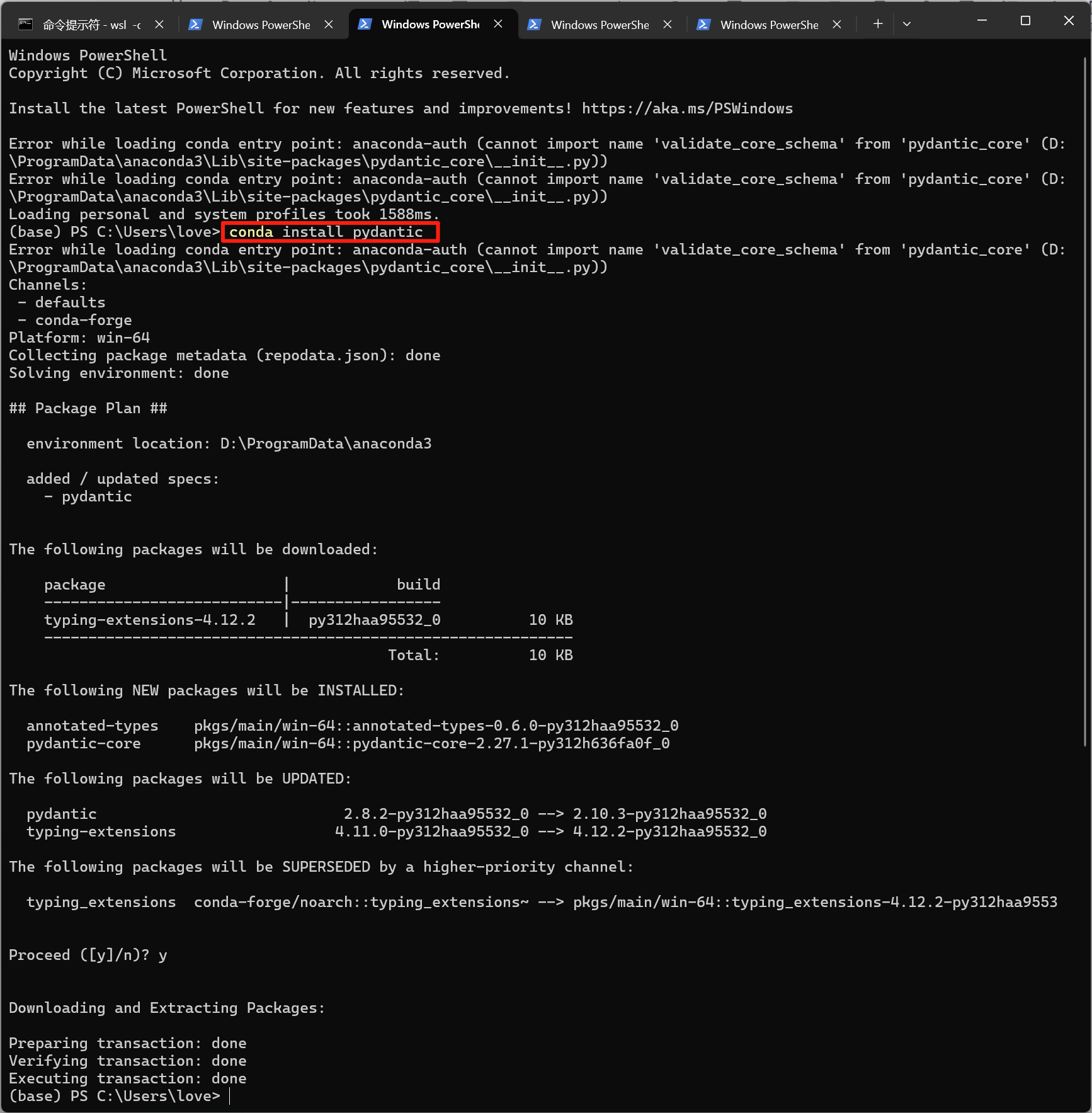This screenshot has width=1092, height=1113.
Task: Open a new tab with the plus icon
Action: (877, 23)
